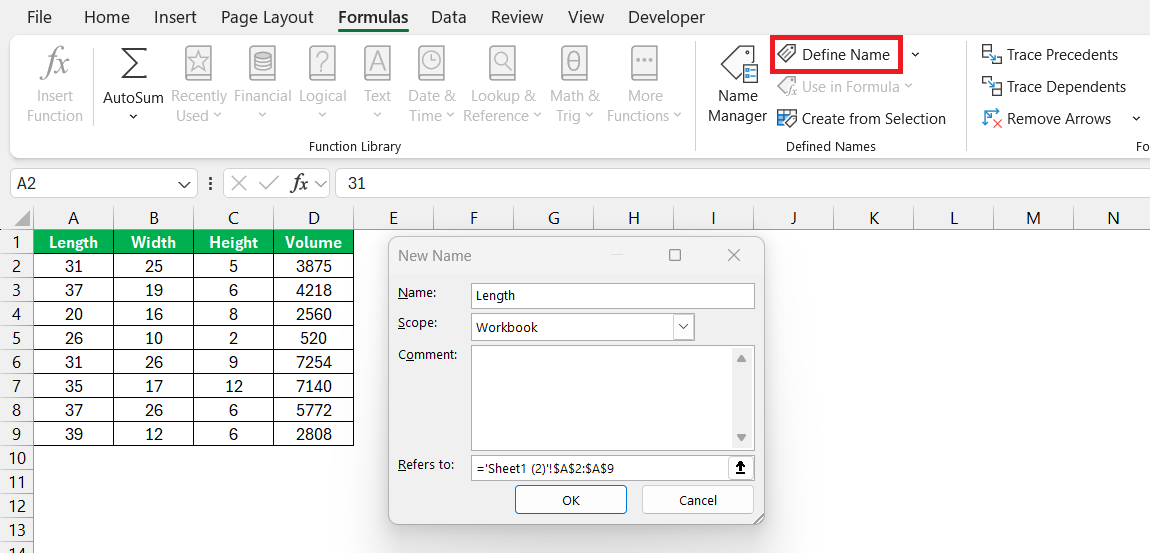
Task: Click Remove Arrows
Action: pyautogui.click(x=1047, y=119)
